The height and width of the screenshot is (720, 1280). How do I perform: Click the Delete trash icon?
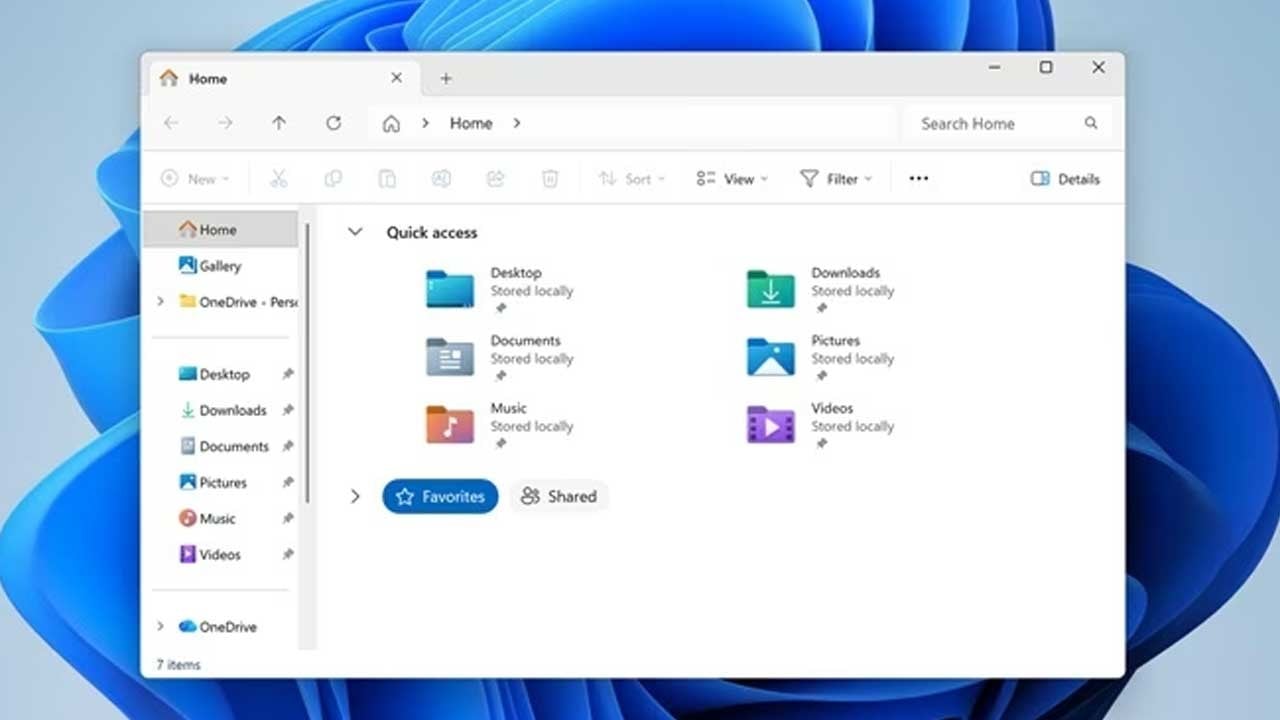[x=549, y=178]
